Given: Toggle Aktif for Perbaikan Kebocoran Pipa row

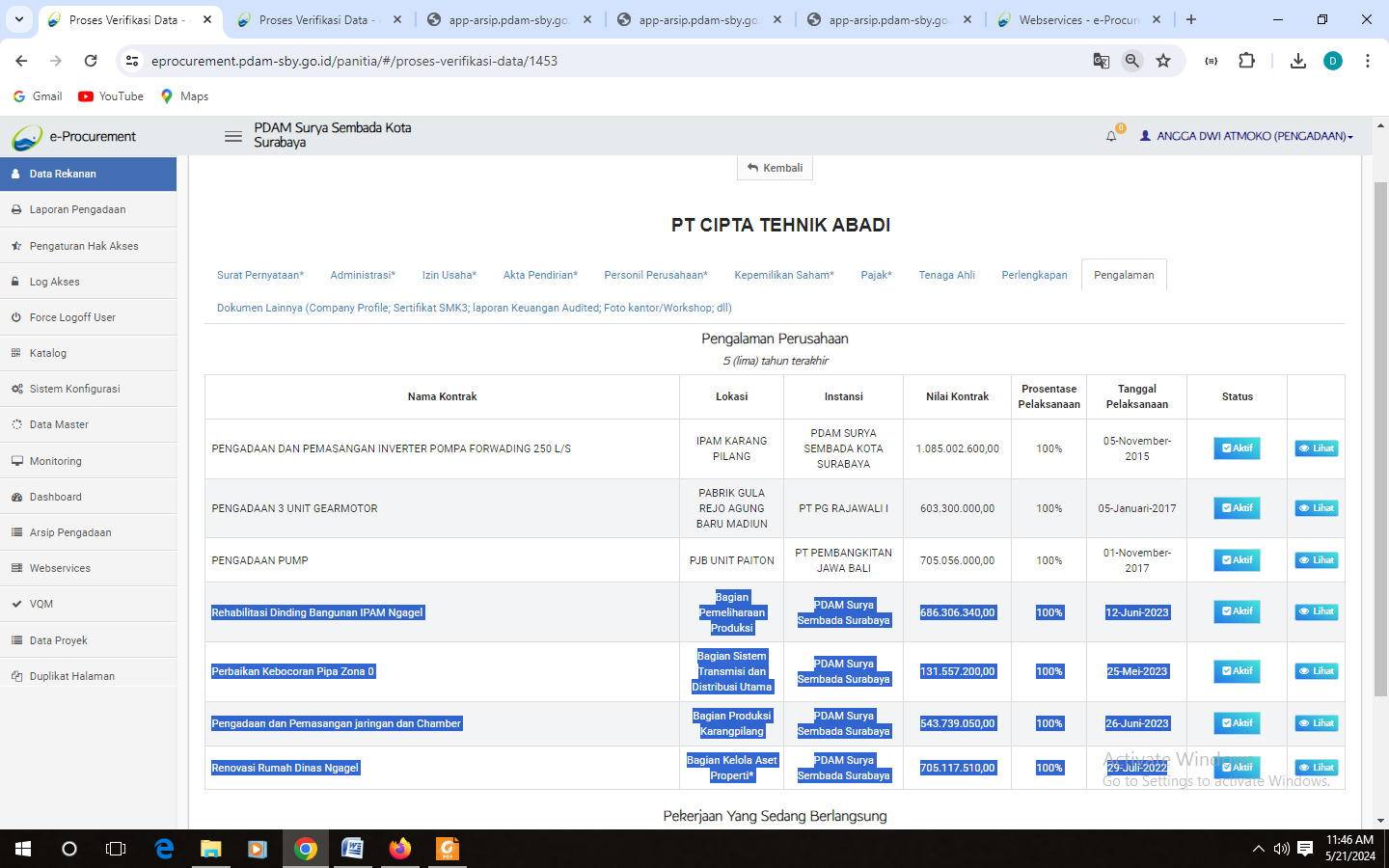Looking at the screenshot, I should 1237,671.
